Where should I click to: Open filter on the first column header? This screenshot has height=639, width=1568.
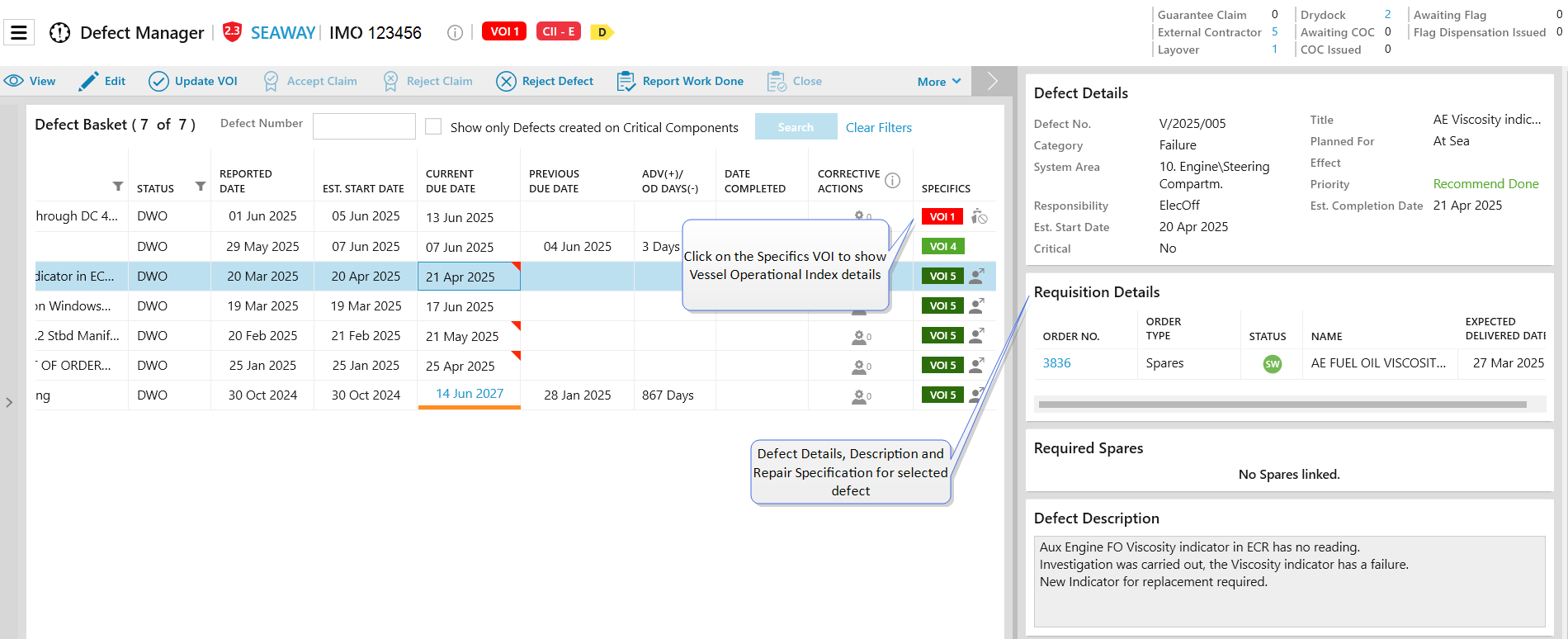(118, 187)
